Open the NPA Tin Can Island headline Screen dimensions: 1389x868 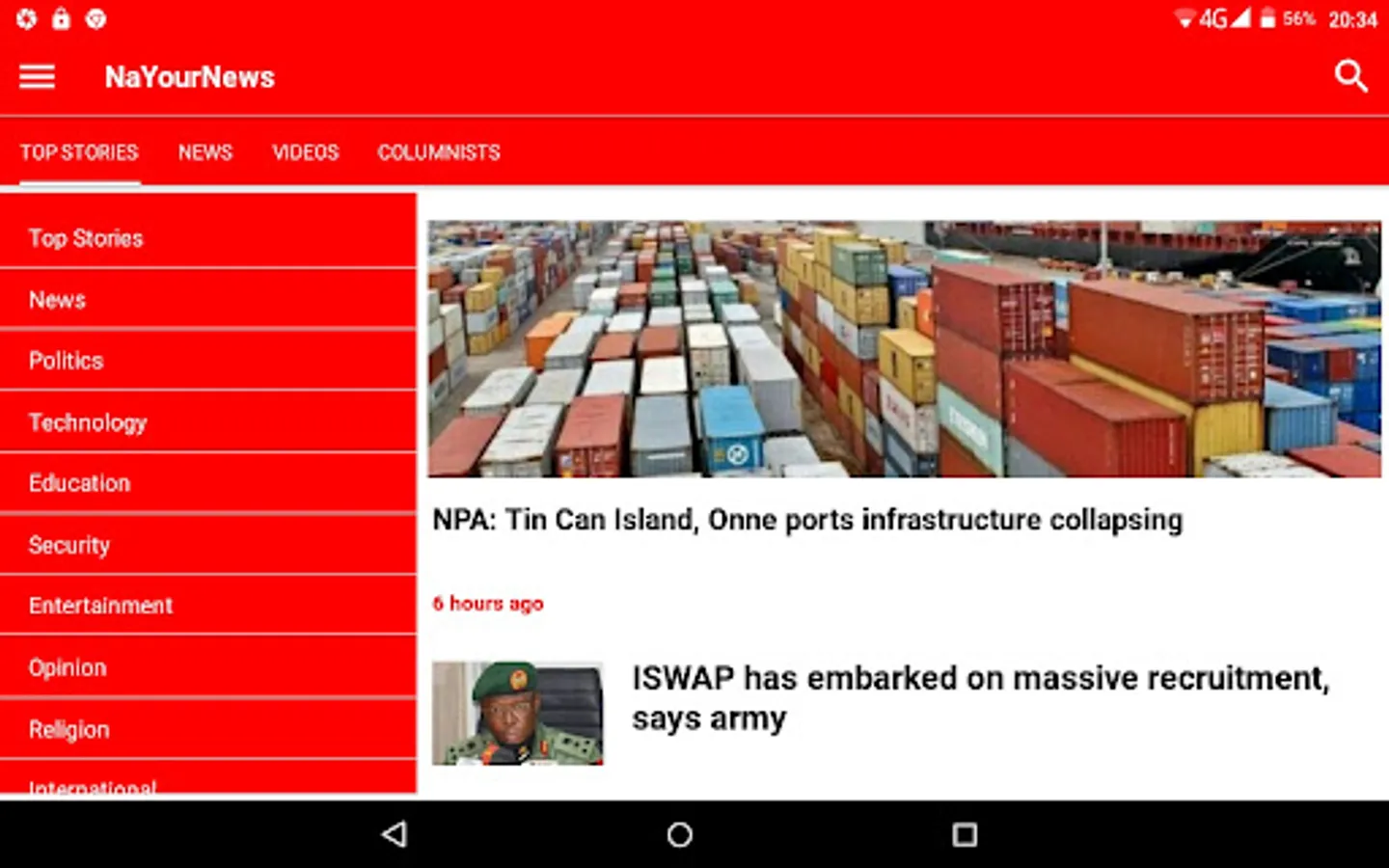tap(807, 520)
